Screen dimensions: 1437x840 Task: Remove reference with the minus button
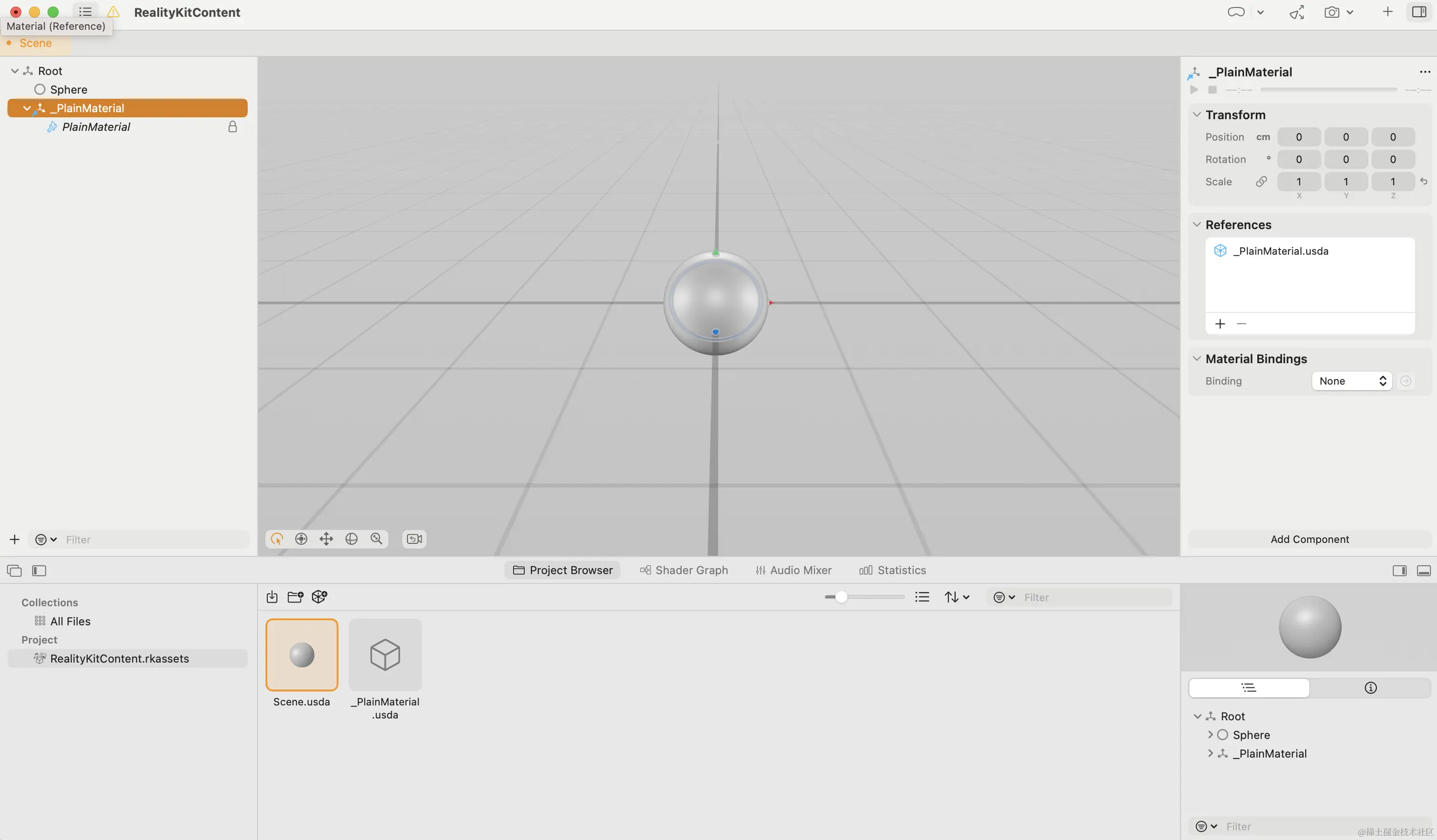(x=1241, y=324)
